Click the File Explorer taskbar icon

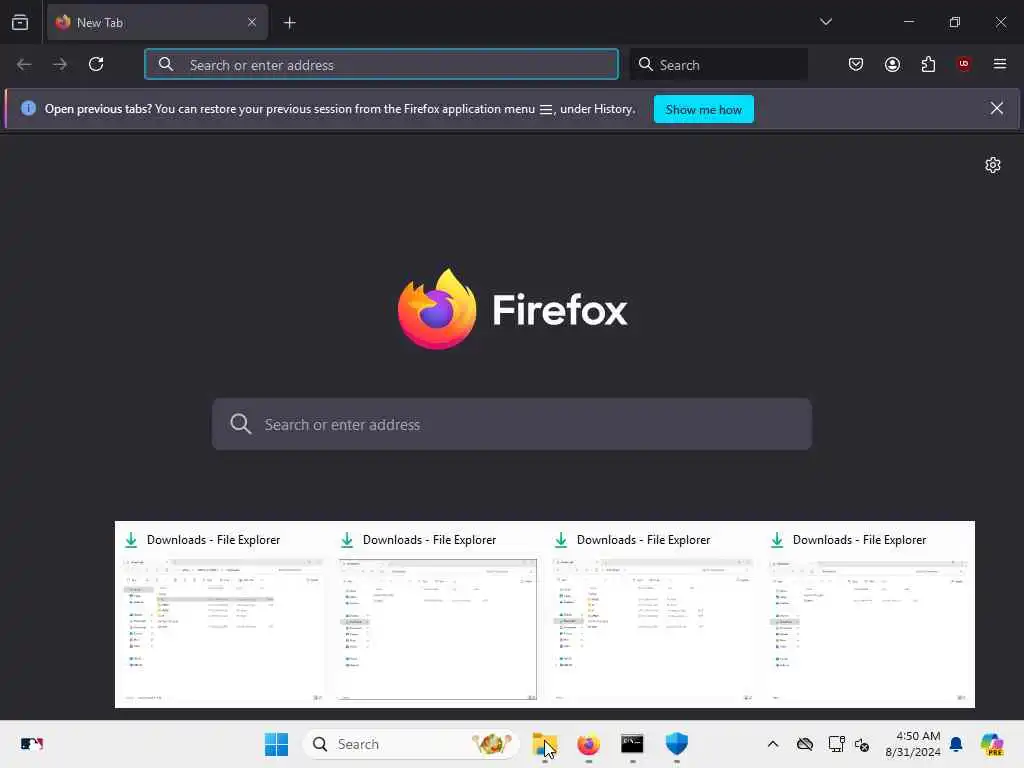pyautogui.click(x=545, y=744)
